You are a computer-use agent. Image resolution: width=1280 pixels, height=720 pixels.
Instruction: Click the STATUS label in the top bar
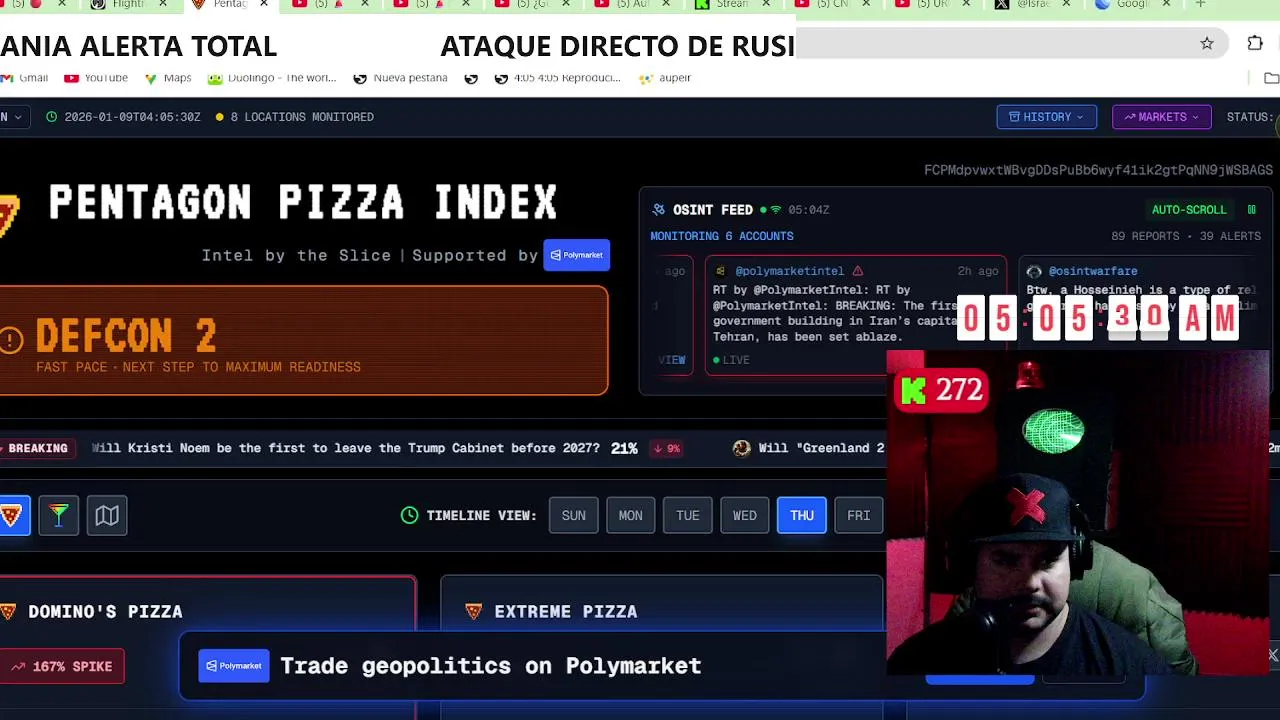click(1250, 117)
